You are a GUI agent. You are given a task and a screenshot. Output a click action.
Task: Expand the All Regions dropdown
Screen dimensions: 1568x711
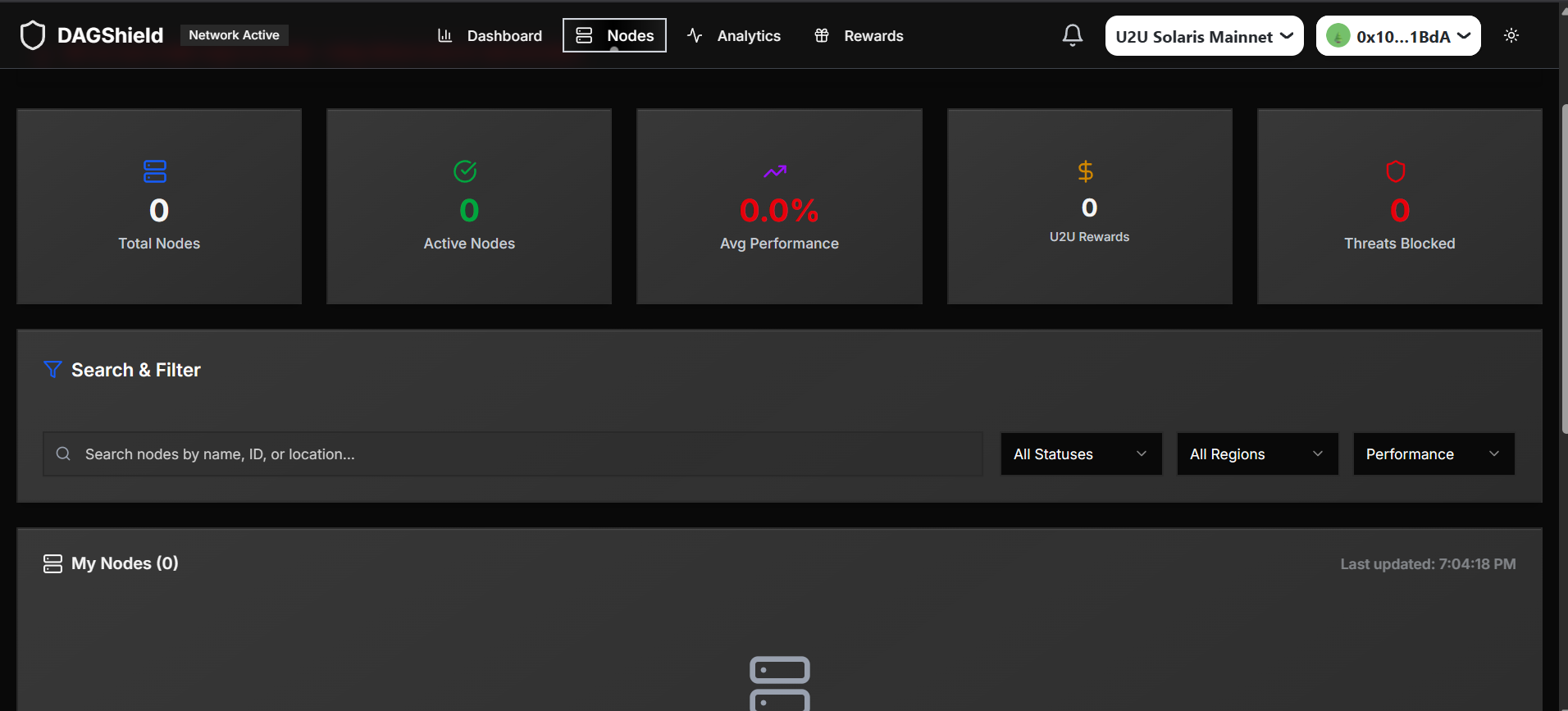(1257, 454)
